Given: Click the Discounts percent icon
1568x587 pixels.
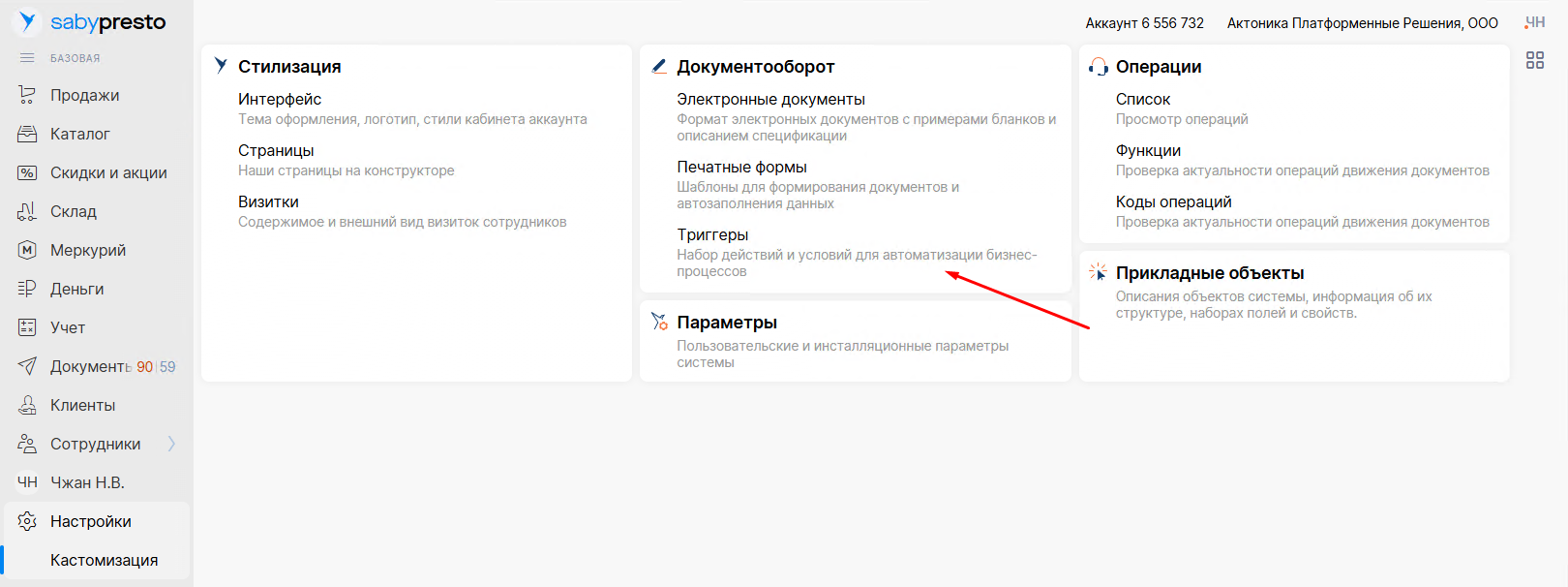Looking at the screenshot, I should tap(27, 172).
